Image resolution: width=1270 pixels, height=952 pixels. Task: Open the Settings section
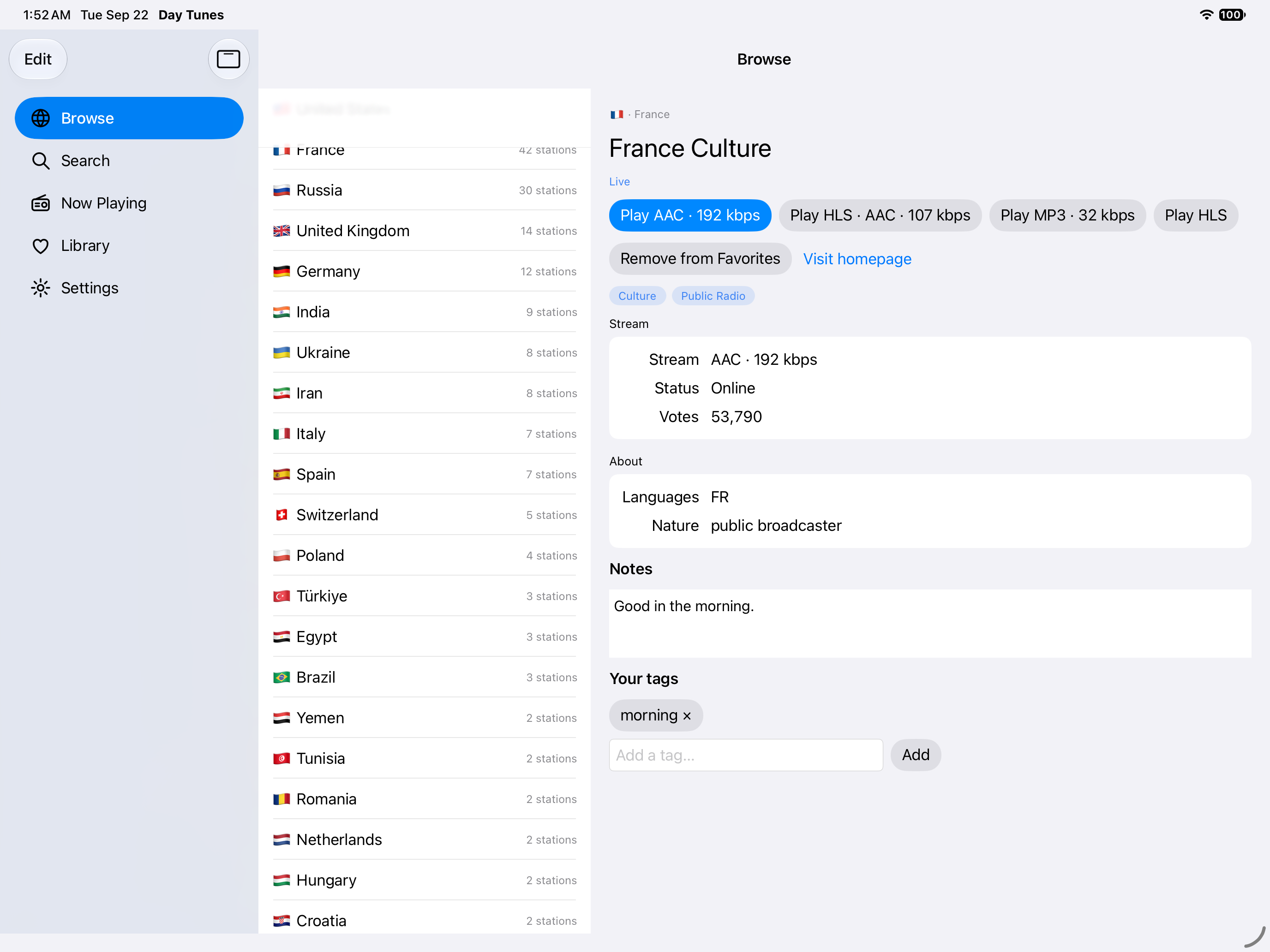(129, 288)
